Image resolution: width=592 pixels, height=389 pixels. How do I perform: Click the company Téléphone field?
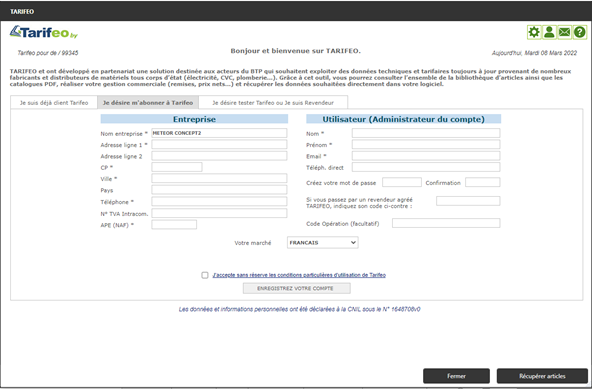pyautogui.click(x=219, y=201)
